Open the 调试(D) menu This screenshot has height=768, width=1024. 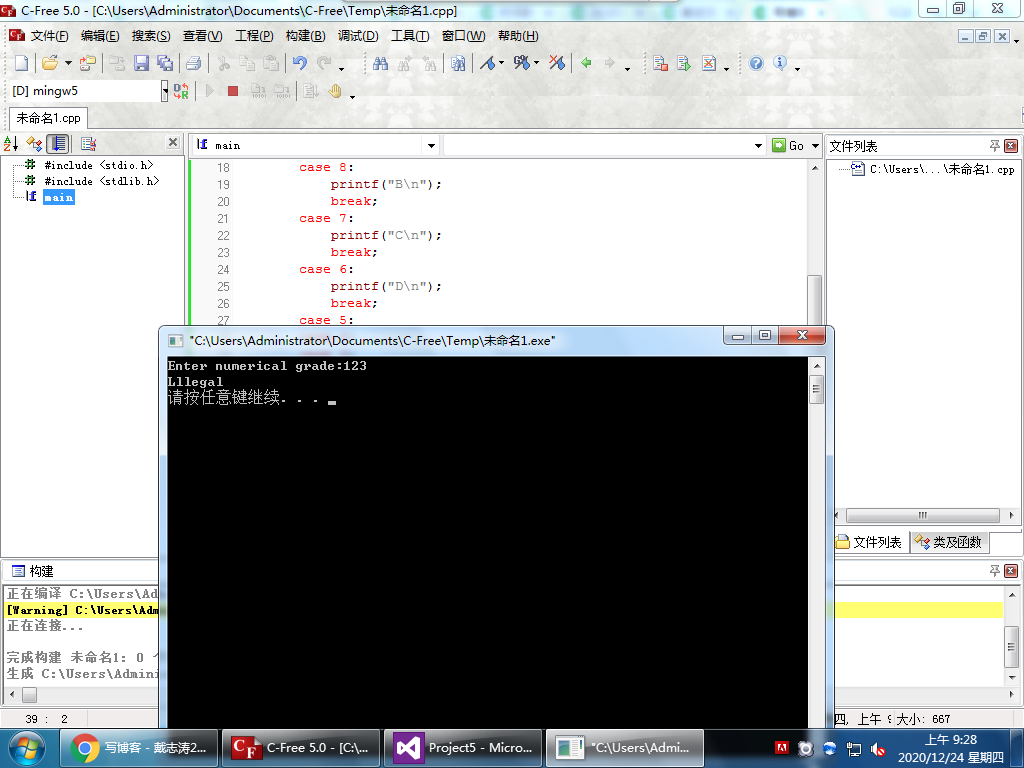point(358,36)
